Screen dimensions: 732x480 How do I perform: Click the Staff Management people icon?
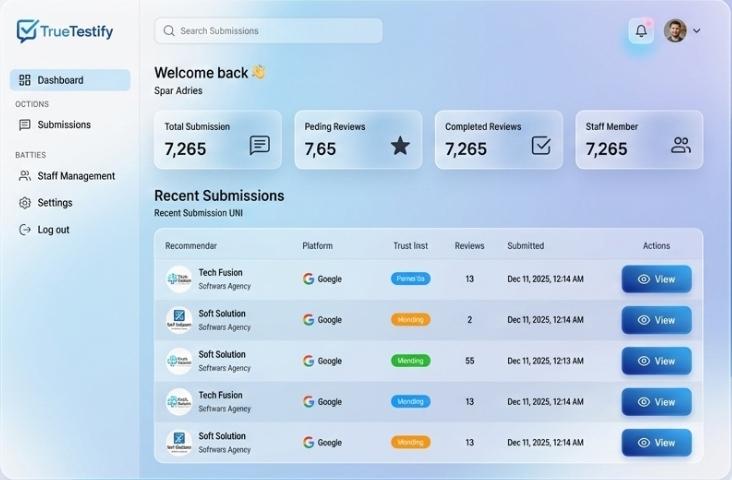point(25,176)
